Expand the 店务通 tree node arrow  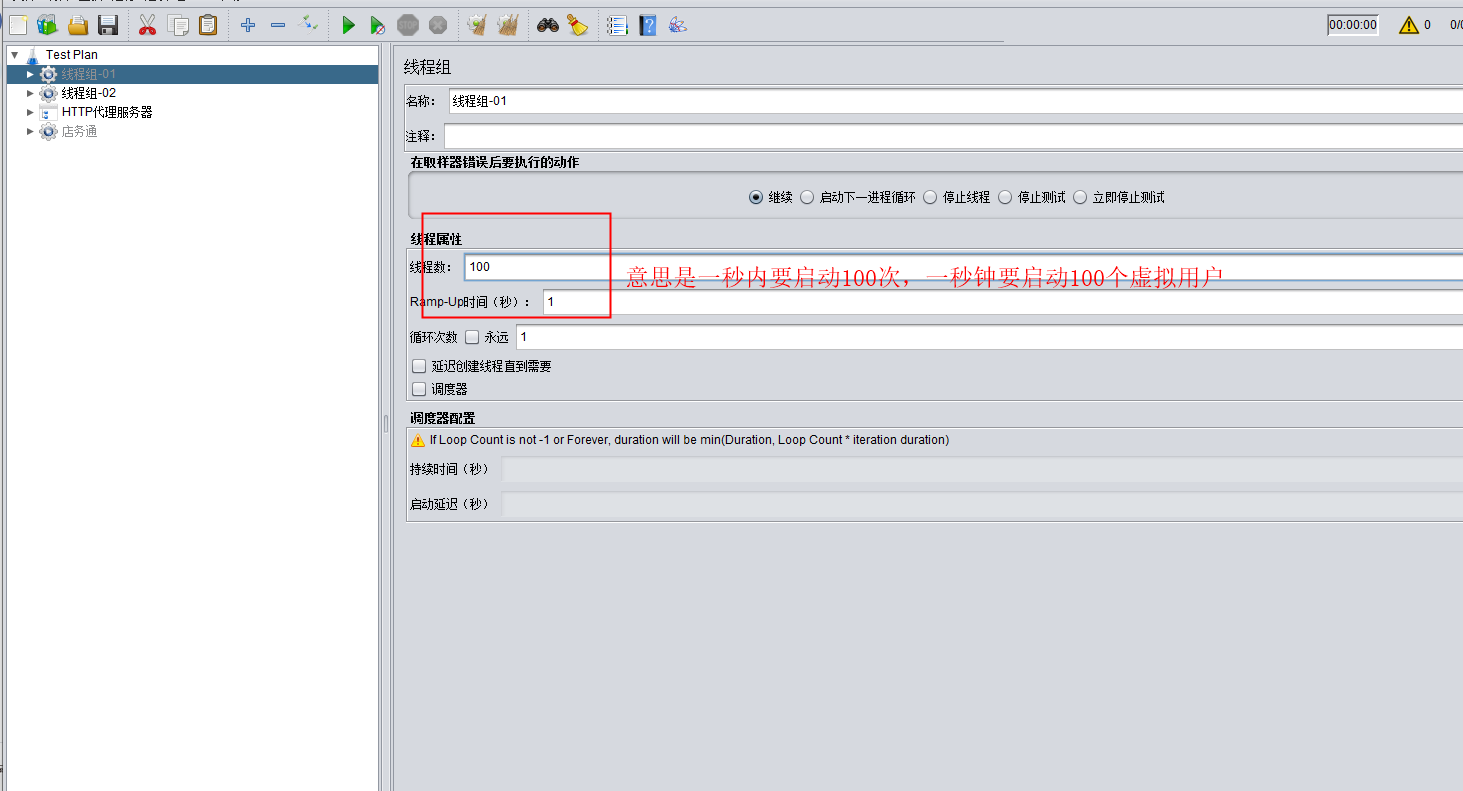pyautogui.click(x=30, y=131)
